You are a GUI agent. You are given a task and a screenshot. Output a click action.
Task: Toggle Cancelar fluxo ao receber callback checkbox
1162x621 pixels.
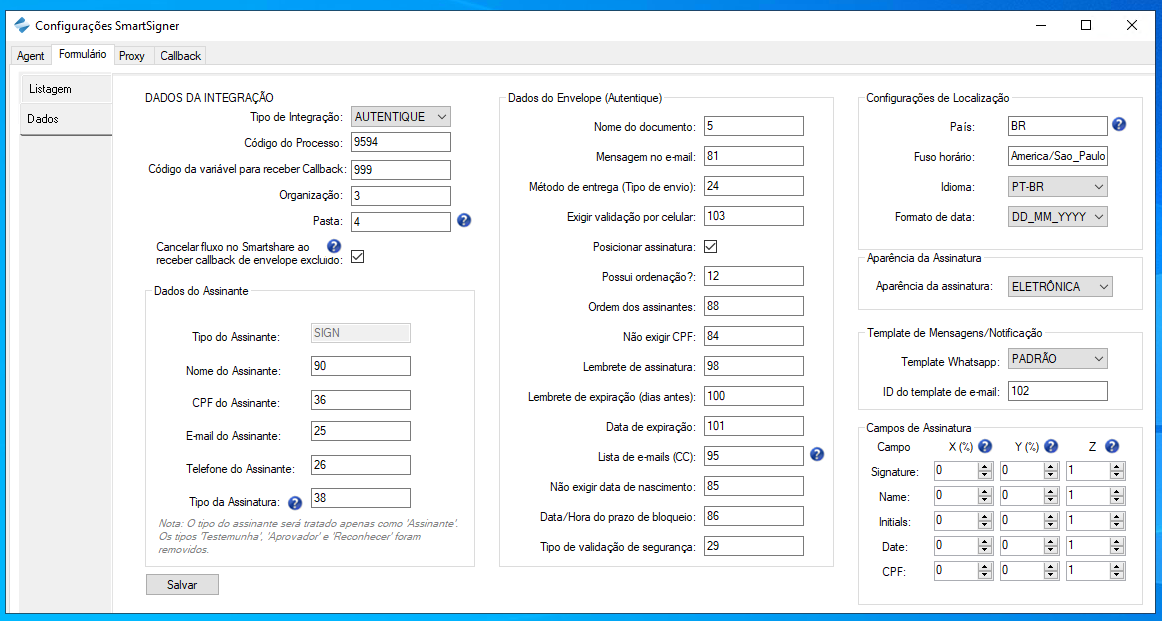click(357, 257)
